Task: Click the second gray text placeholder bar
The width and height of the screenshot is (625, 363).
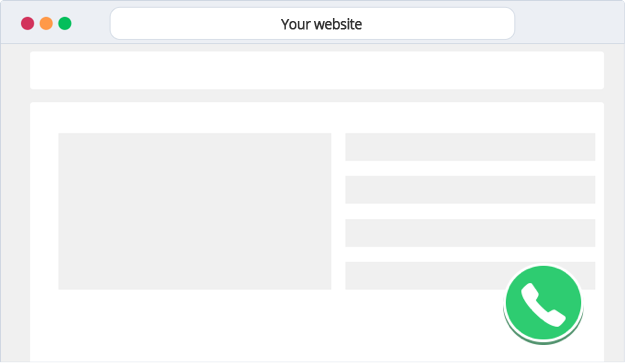Action: (470, 190)
